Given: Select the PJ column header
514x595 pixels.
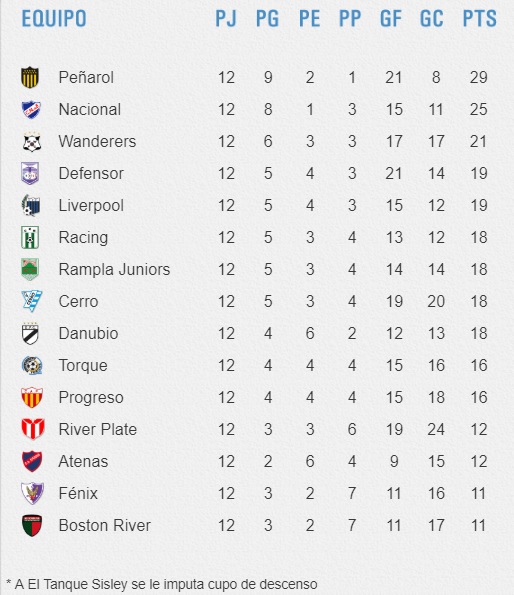Looking at the screenshot, I should tap(226, 18).
